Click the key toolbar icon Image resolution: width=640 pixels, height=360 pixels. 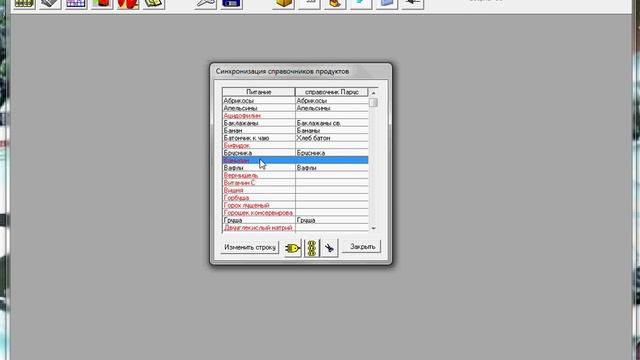[x=206, y=4]
